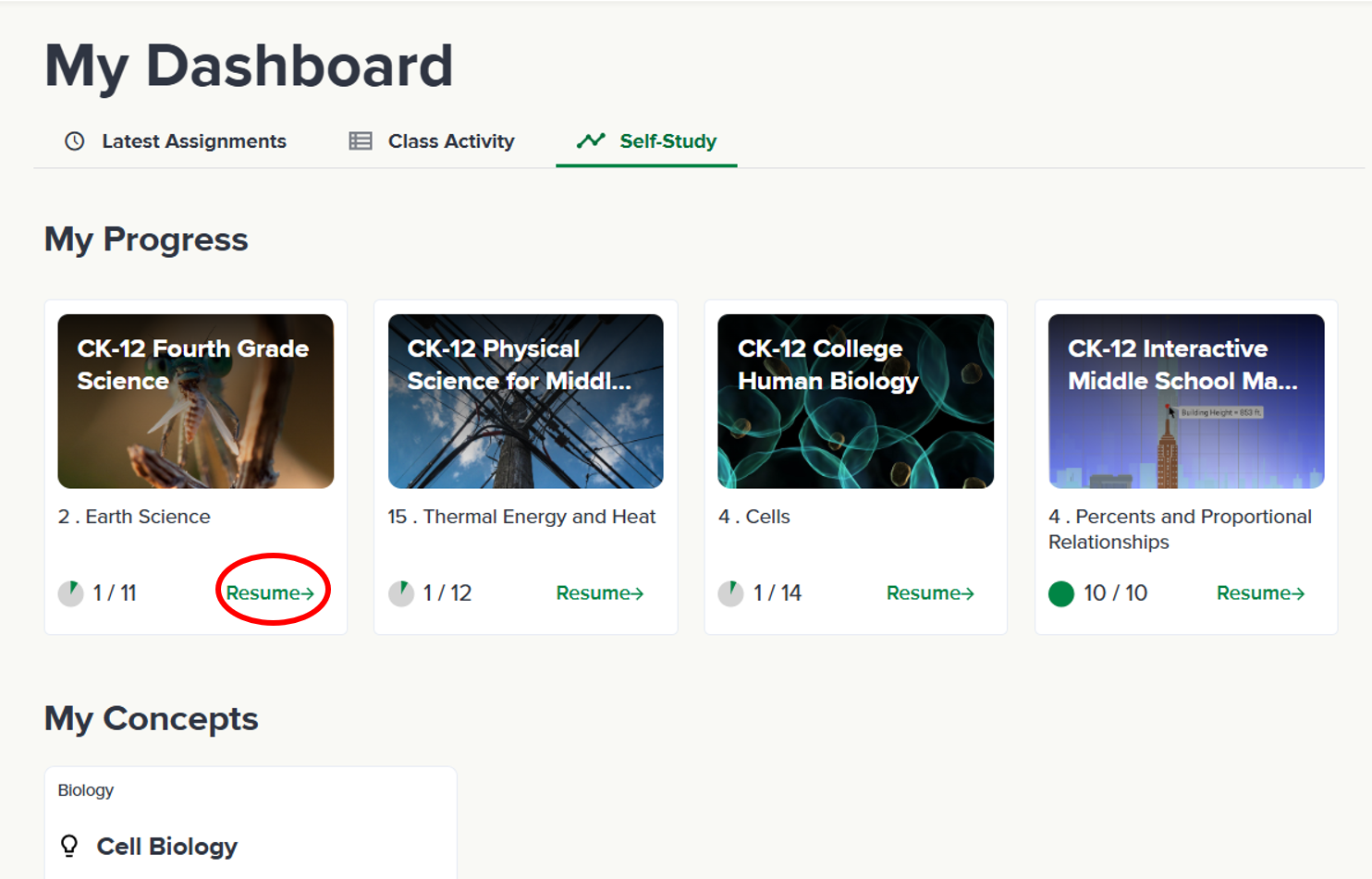Viewport: 1372px width, 879px height.
Task: Click the '2 . Earth Science' chapter title
Action: (x=134, y=517)
